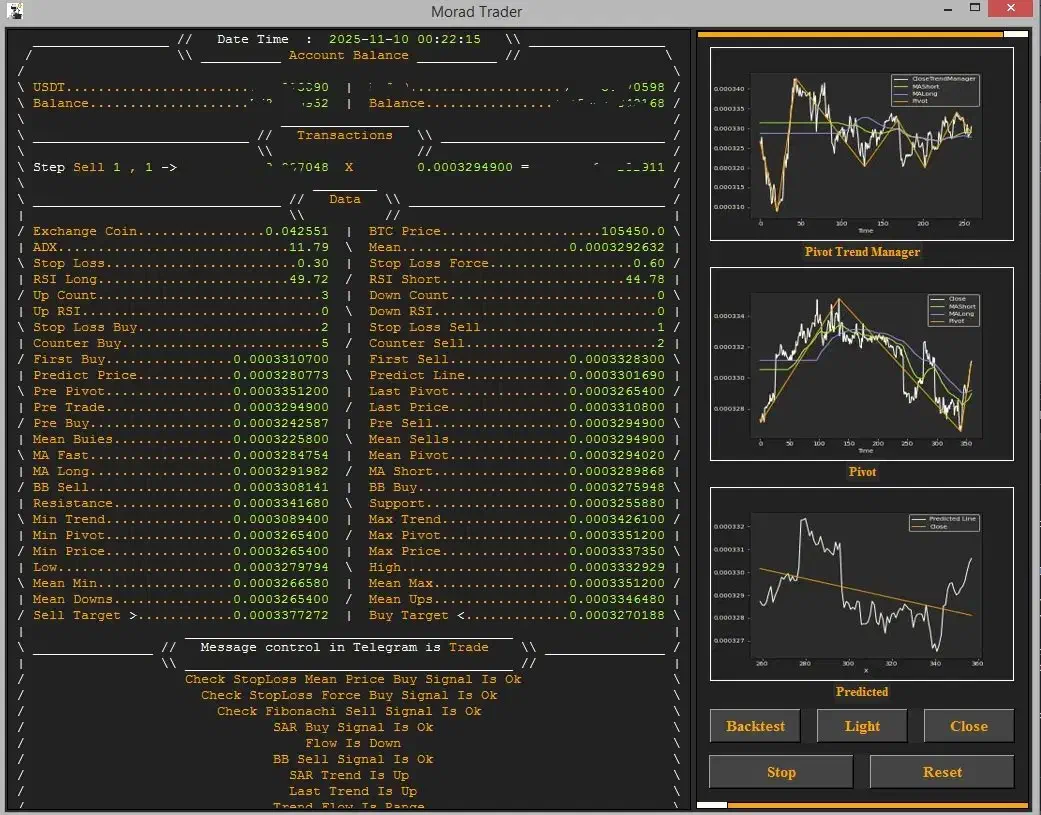Click the Pivot Trend Manager chart legend

(935, 90)
